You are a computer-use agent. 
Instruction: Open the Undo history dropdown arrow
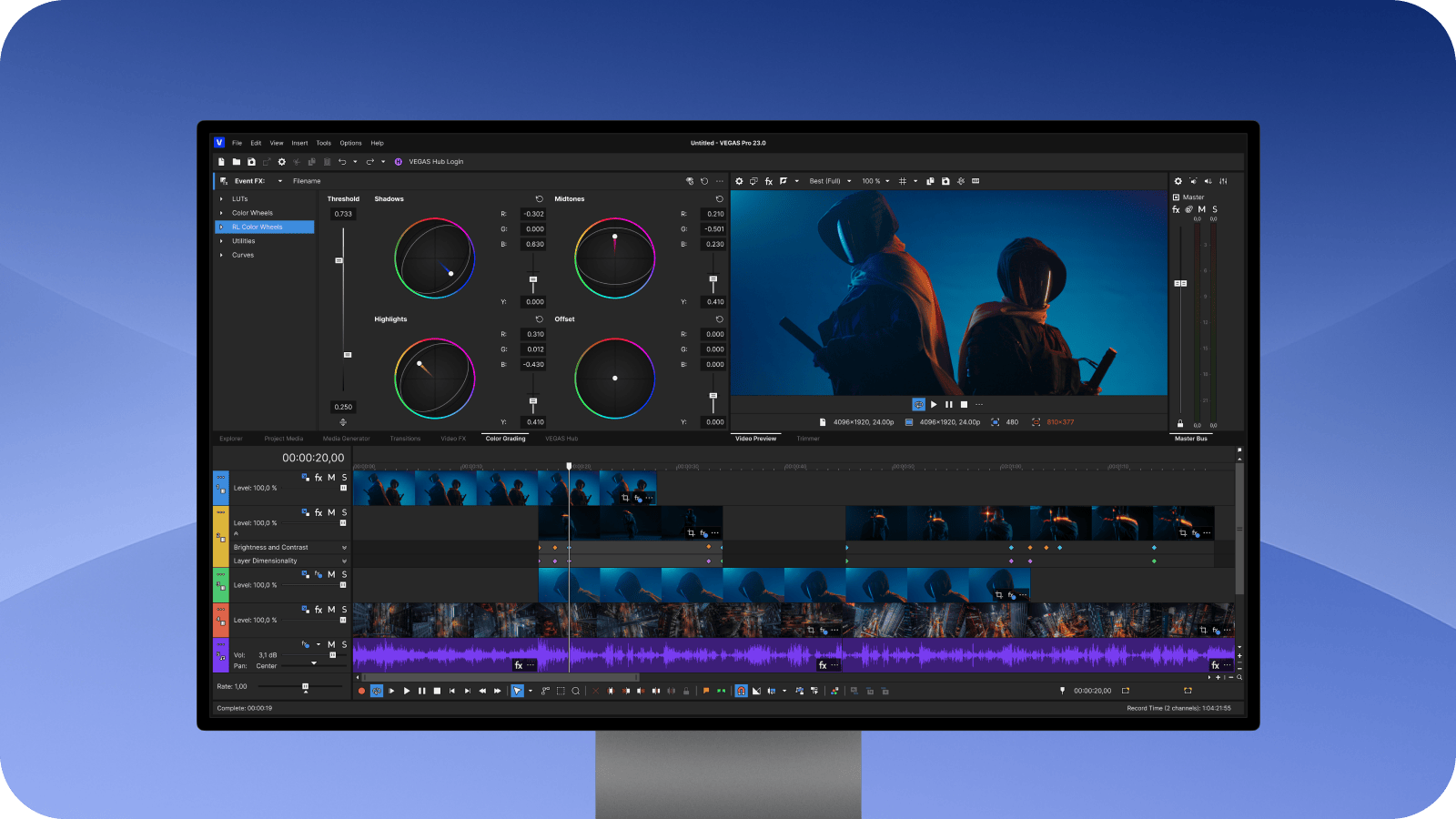(355, 162)
